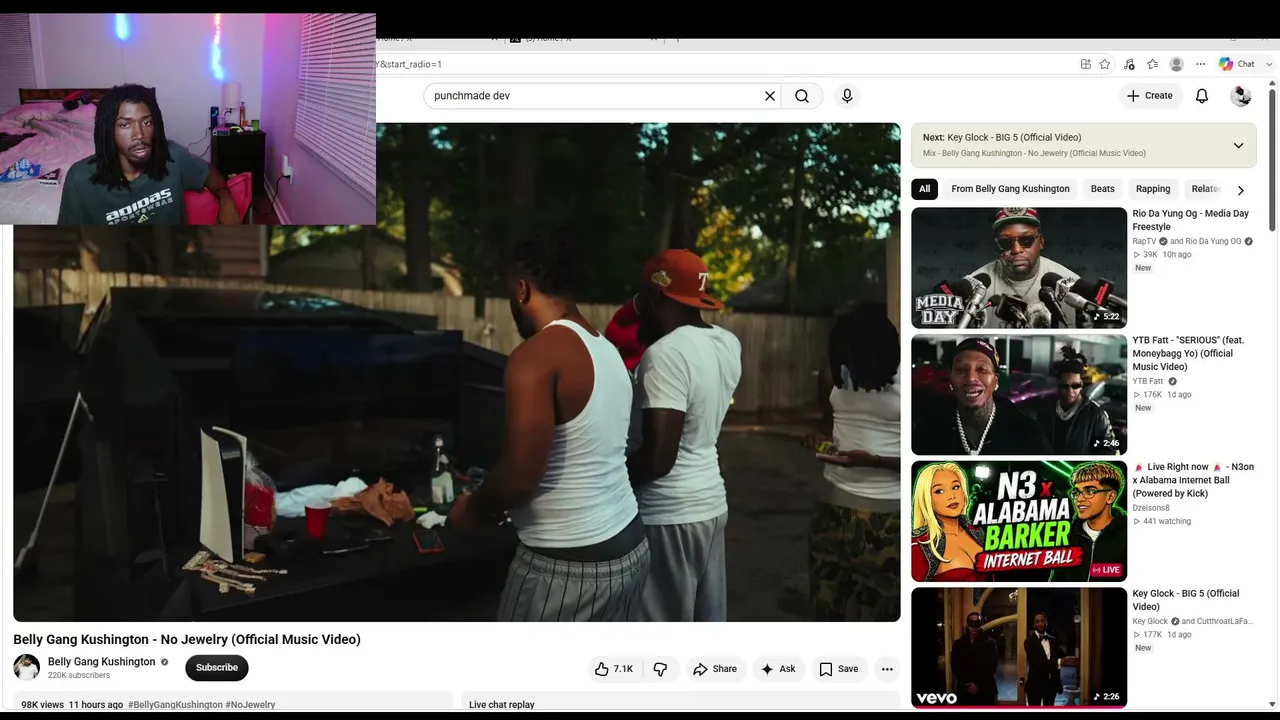The width and height of the screenshot is (1280, 720).
Task: Click the N3on x Alabama Internet Ball title
Action: coord(1193,480)
